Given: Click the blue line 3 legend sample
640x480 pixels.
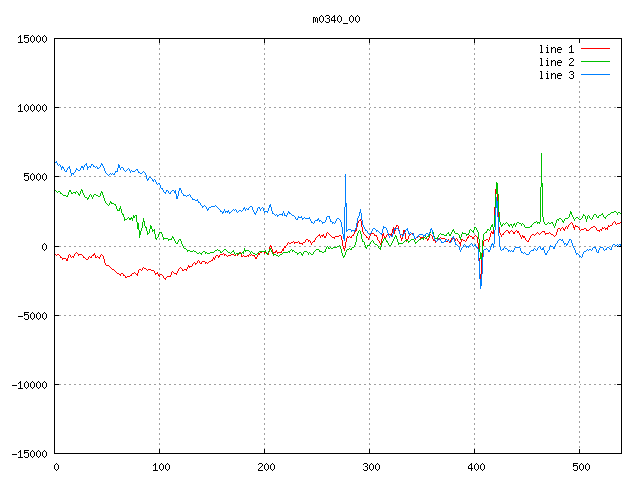Looking at the screenshot, I should [596, 75].
